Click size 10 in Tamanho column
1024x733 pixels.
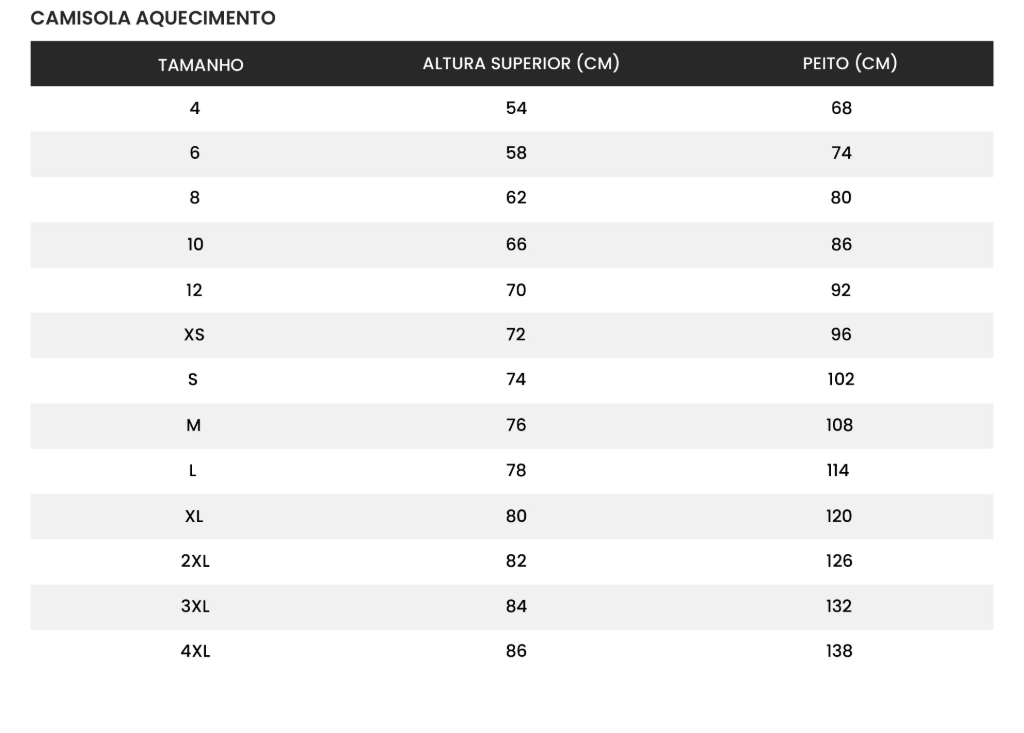[x=194, y=244]
